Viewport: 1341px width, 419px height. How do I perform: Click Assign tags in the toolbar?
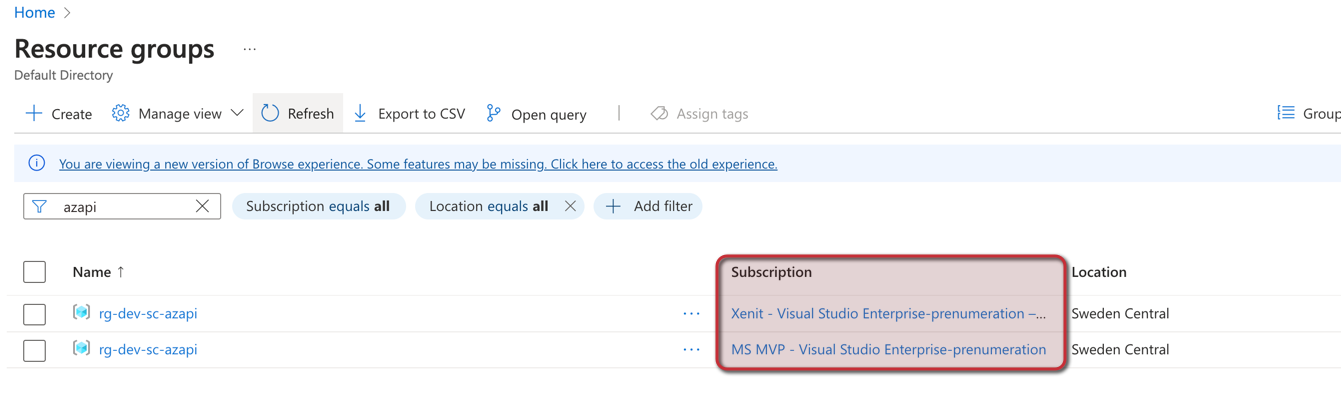[699, 114]
